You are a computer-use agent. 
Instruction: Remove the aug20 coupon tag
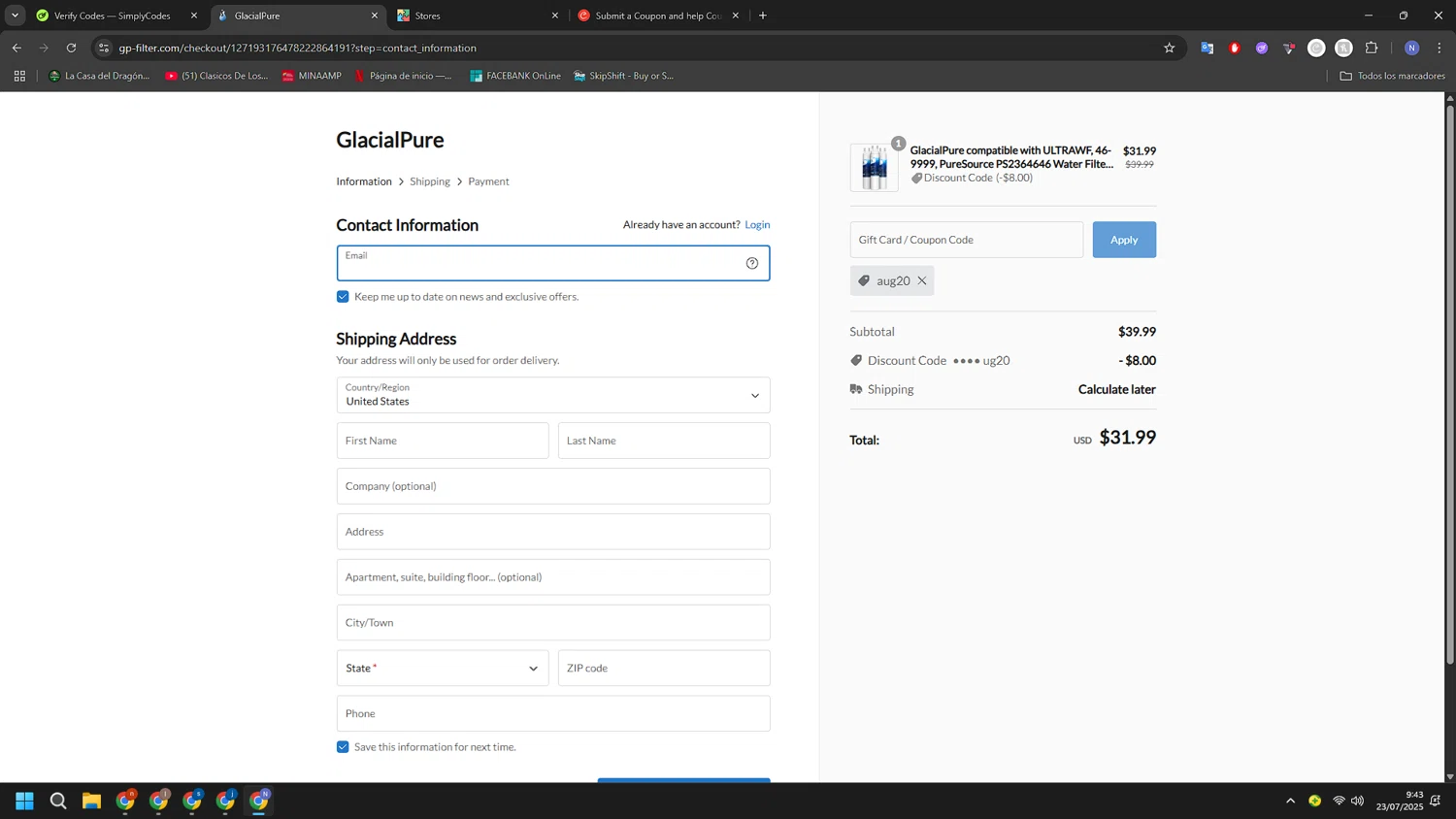tap(922, 280)
